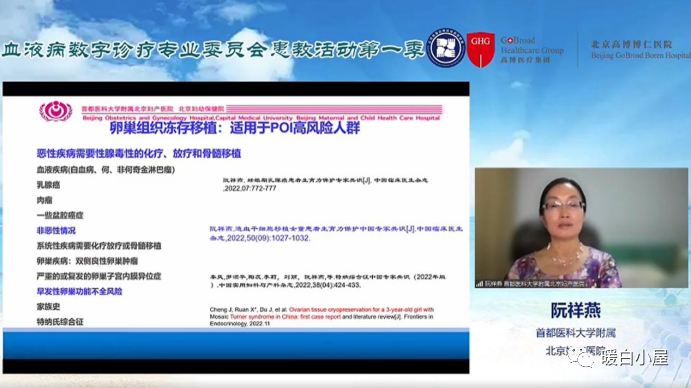
Task: Open the speaker video thumbnail
Action: tap(581, 228)
